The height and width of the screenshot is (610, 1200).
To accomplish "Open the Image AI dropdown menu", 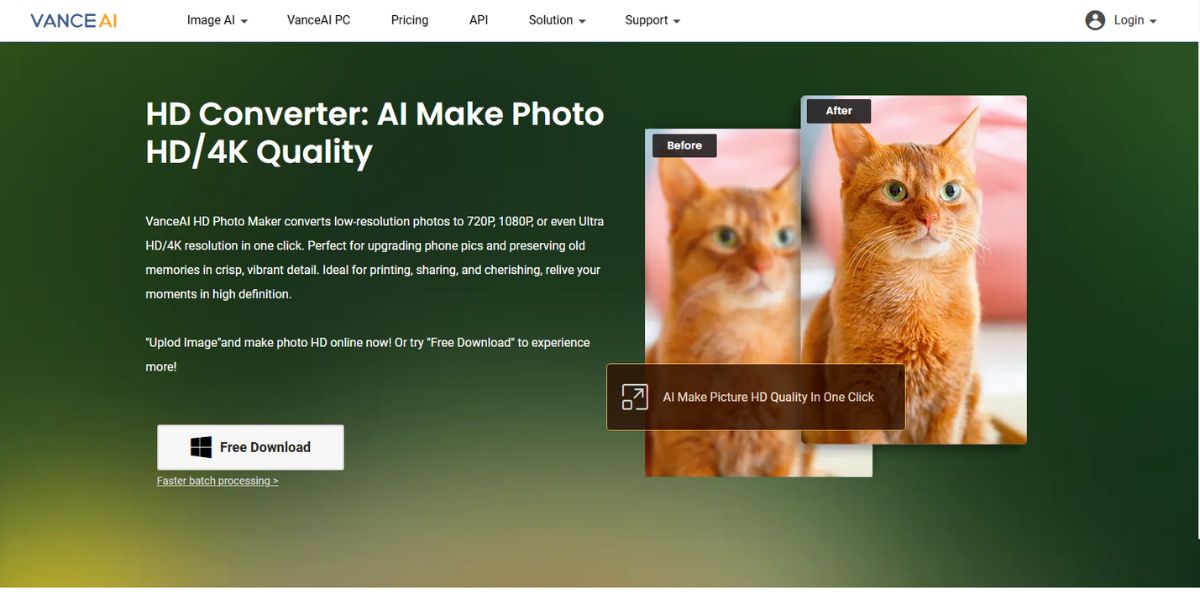I will 217,20.
